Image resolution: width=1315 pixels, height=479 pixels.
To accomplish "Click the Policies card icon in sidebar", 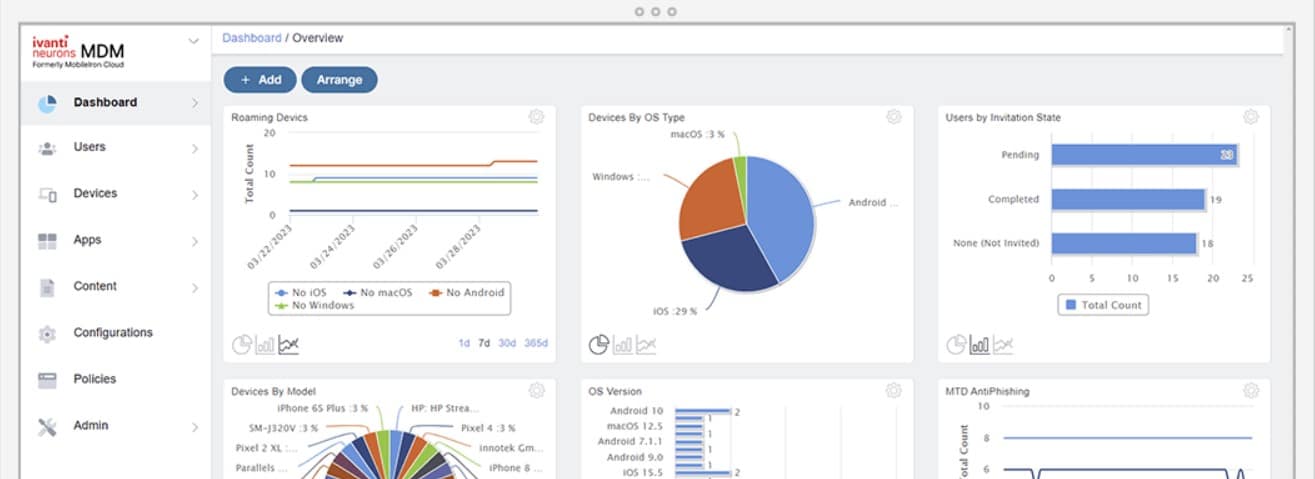I will pyautogui.click(x=47, y=380).
